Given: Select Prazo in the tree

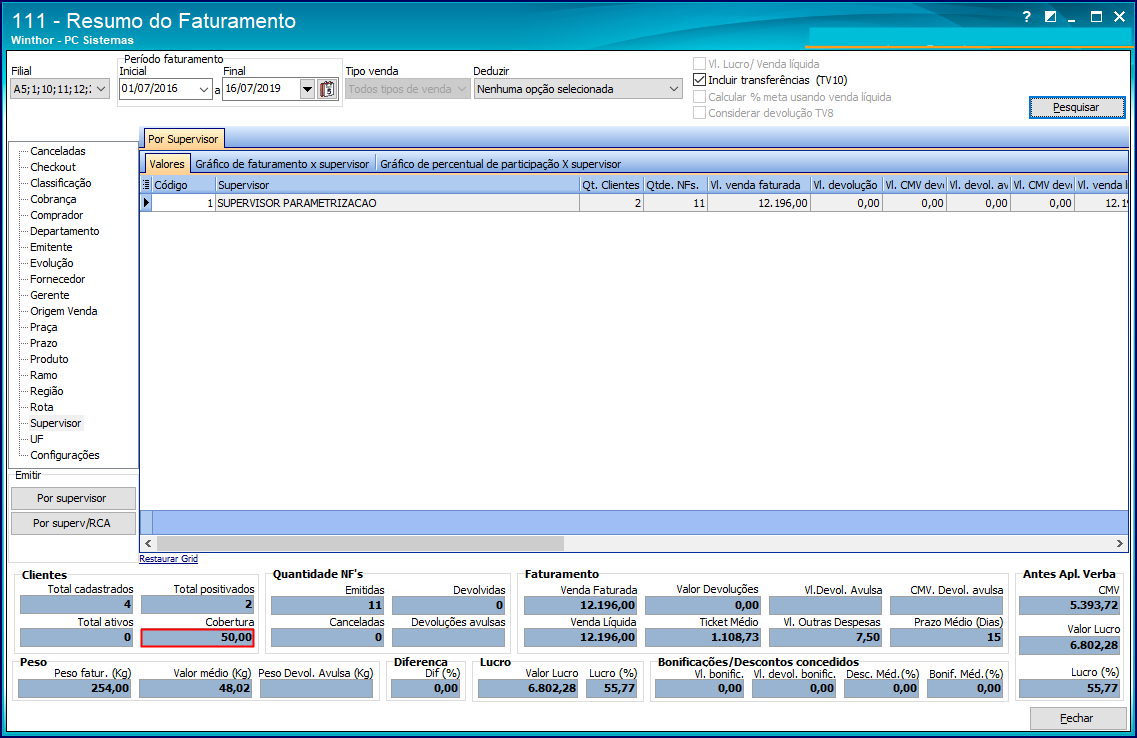Looking at the screenshot, I should tap(44, 343).
